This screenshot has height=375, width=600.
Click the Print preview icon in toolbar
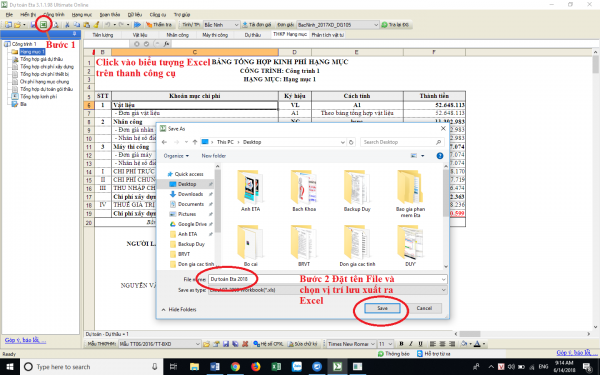[x=55, y=25]
